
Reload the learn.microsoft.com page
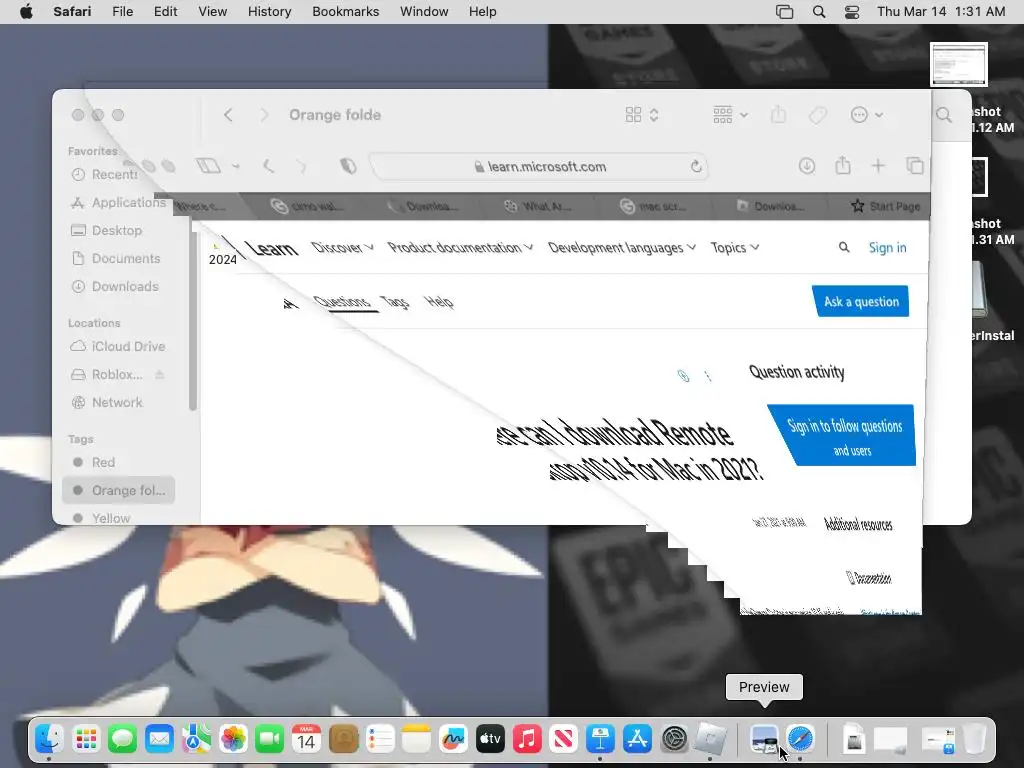tap(696, 167)
